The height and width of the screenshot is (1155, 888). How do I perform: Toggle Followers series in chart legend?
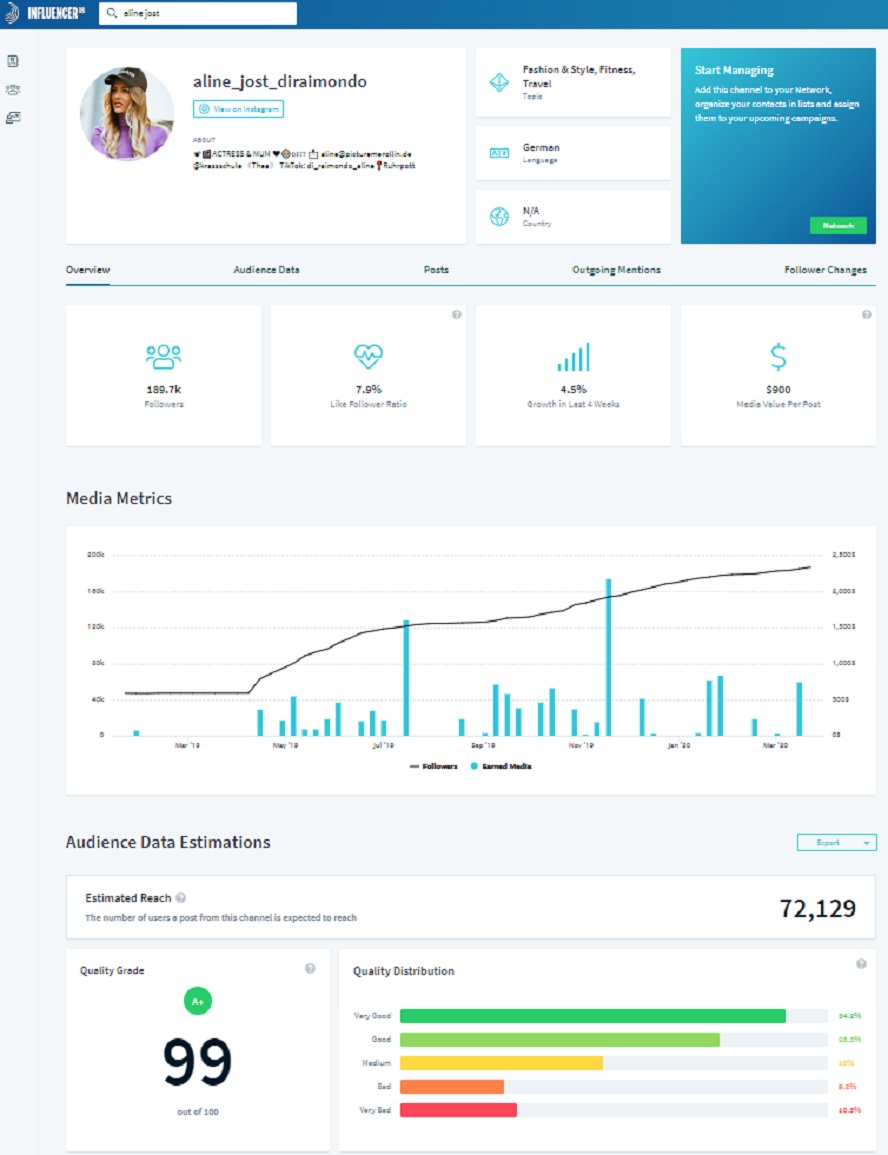tap(434, 766)
